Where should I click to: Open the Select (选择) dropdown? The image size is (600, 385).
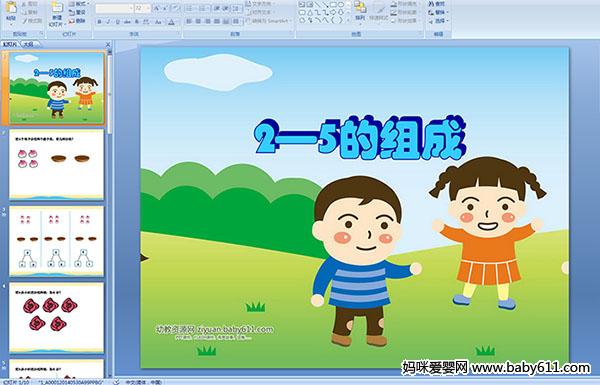click(x=438, y=21)
